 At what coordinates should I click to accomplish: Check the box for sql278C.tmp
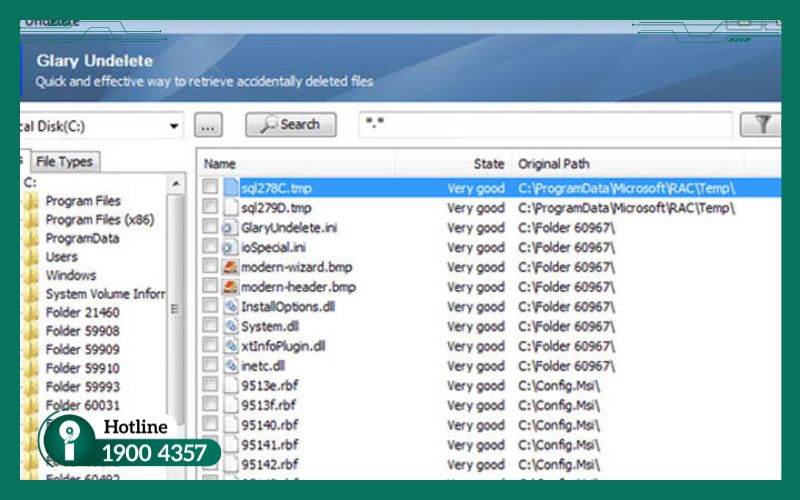210,188
